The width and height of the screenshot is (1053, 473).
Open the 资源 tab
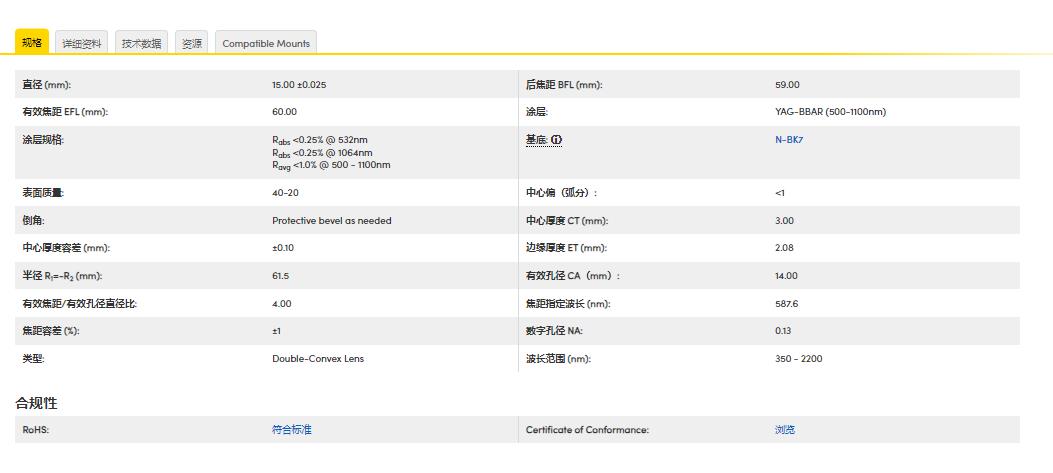point(191,43)
